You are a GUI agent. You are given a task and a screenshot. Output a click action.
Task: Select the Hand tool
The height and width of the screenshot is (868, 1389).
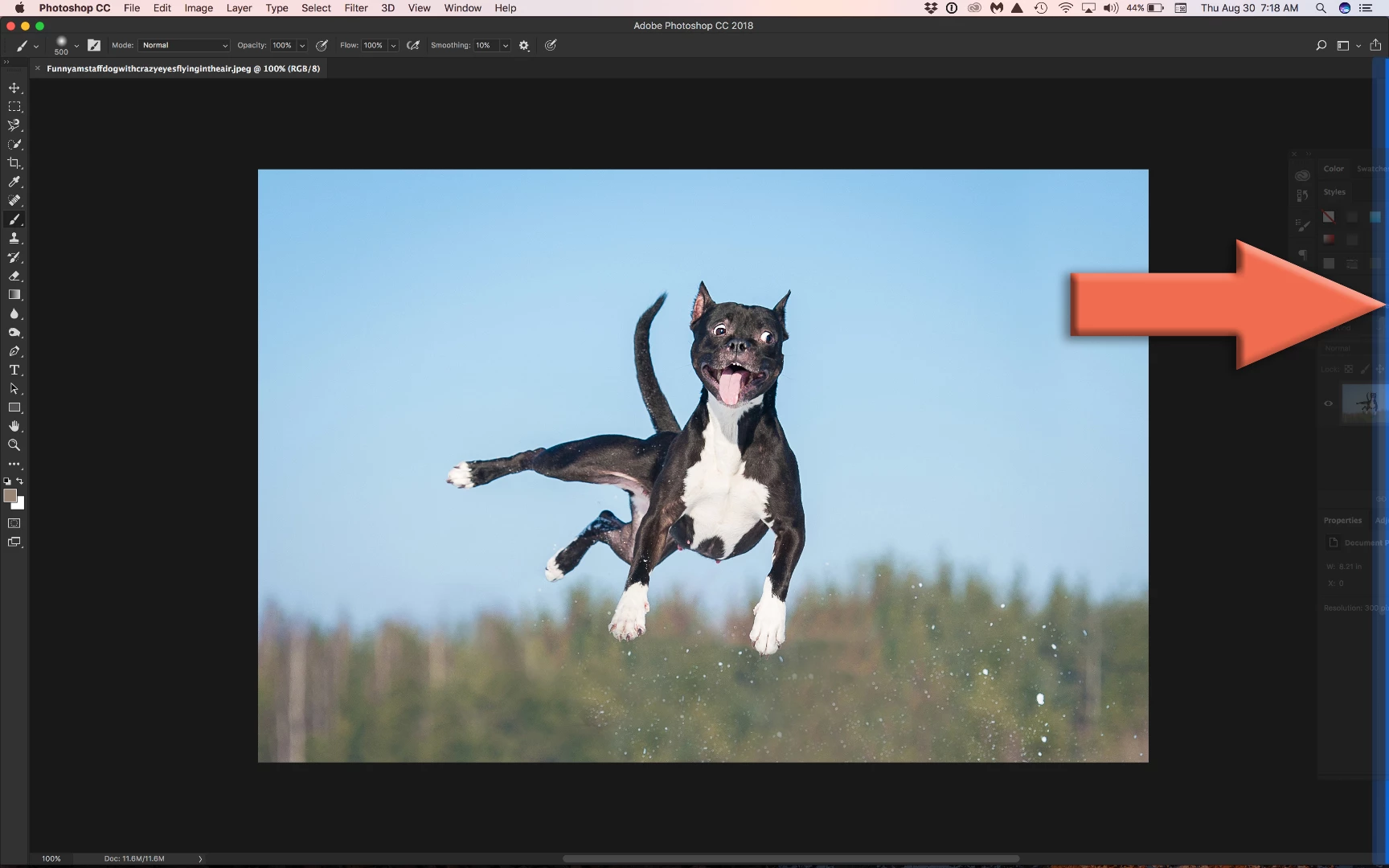pos(14,426)
